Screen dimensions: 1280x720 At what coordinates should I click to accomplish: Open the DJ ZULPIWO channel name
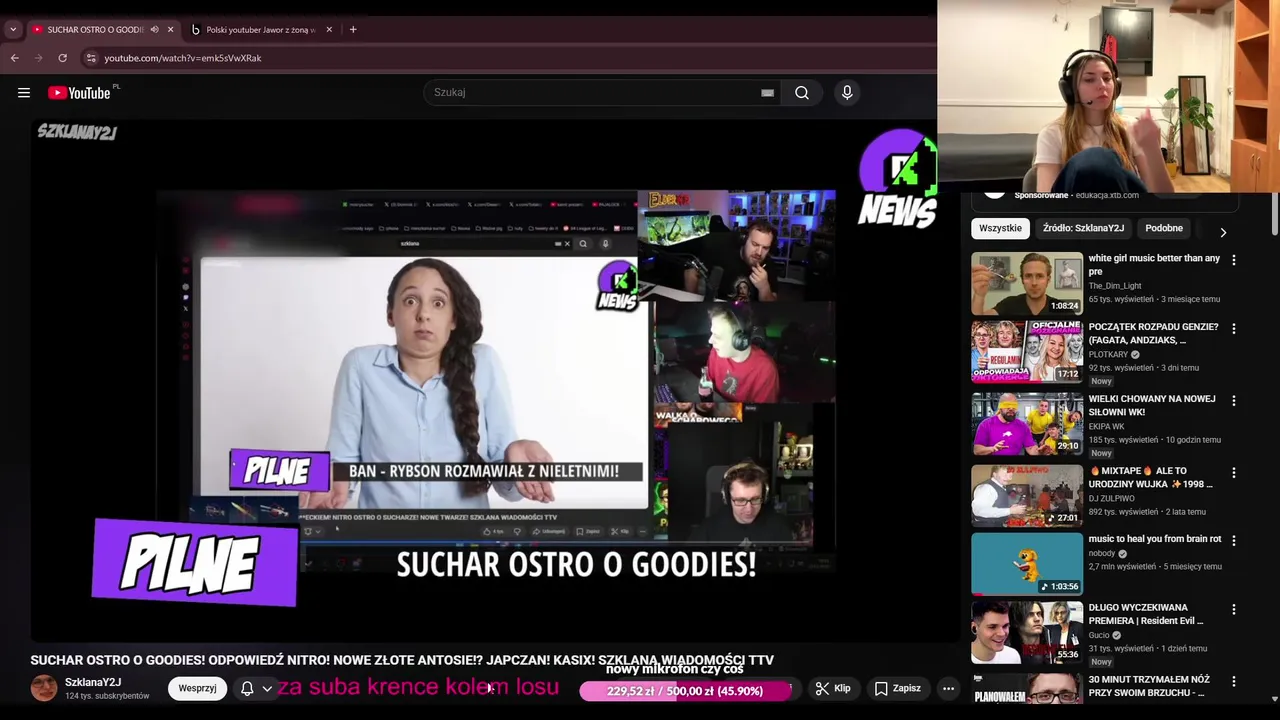(1111, 499)
